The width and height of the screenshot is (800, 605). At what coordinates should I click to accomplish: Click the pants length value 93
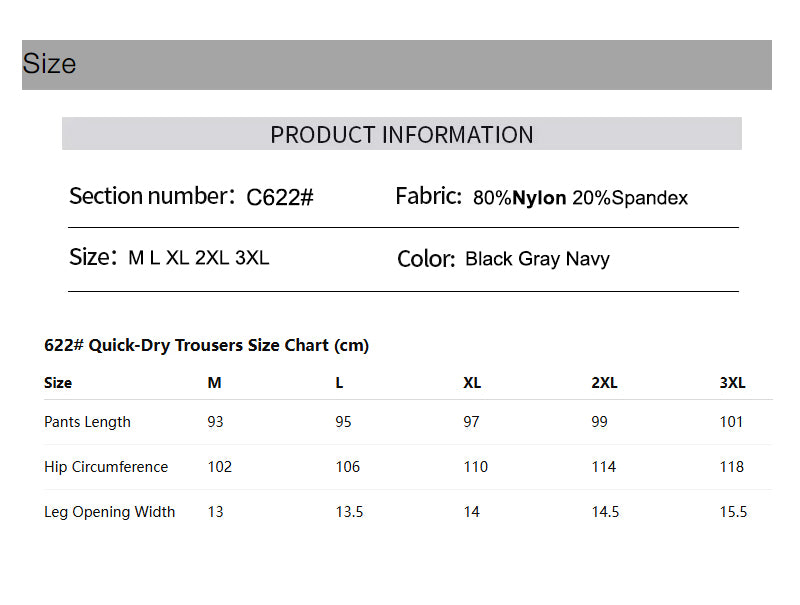tap(215, 422)
